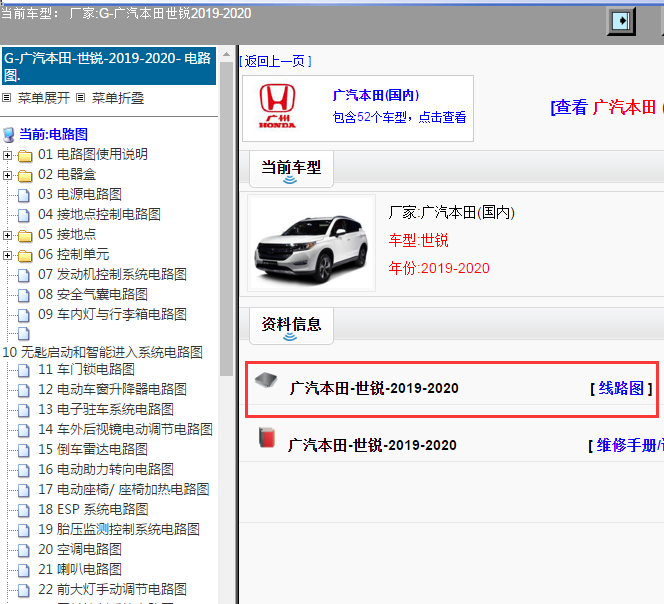Expand the 01 电路图使用说明 folder

(x=7, y=155)
